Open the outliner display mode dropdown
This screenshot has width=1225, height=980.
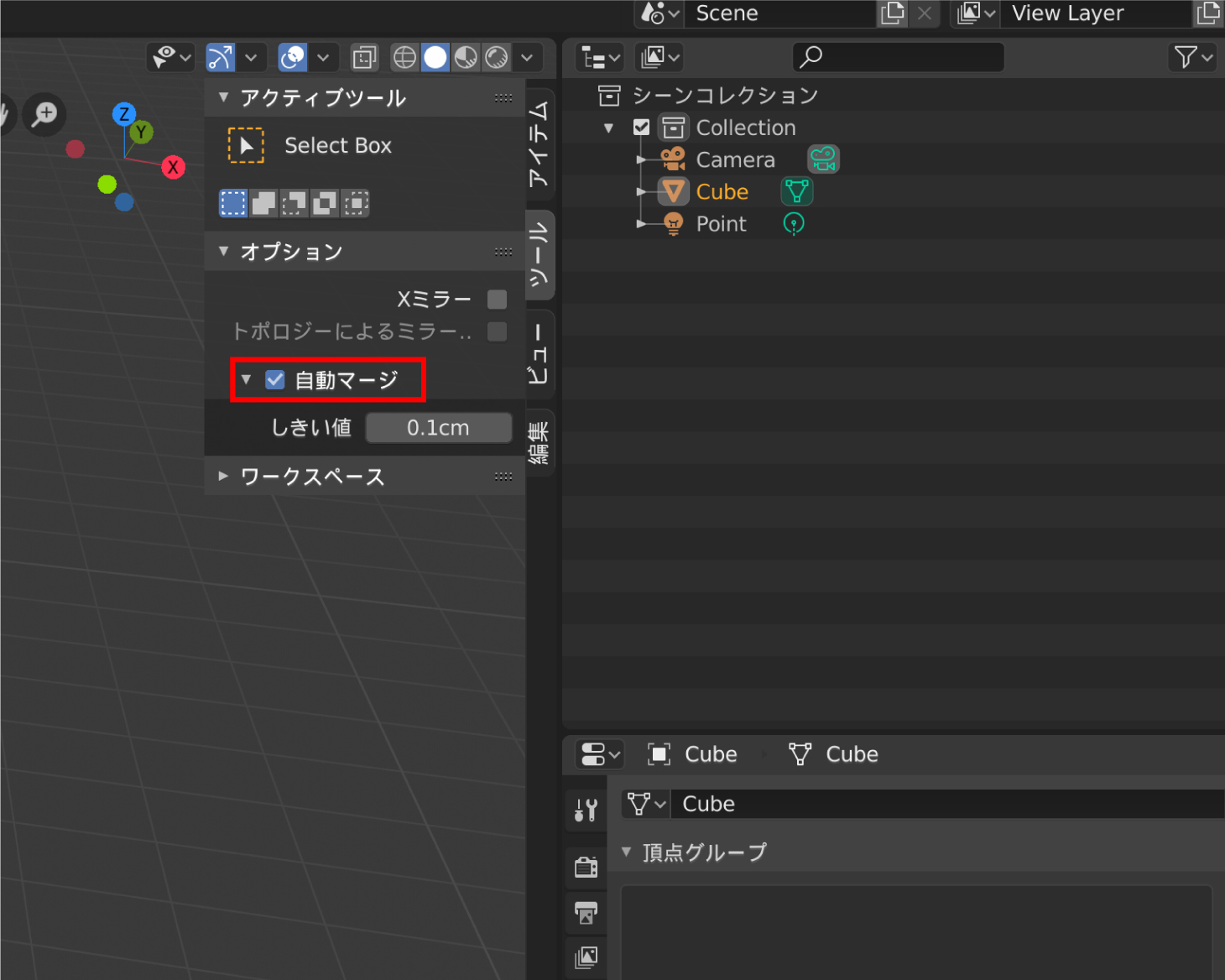tap(659, 58)
